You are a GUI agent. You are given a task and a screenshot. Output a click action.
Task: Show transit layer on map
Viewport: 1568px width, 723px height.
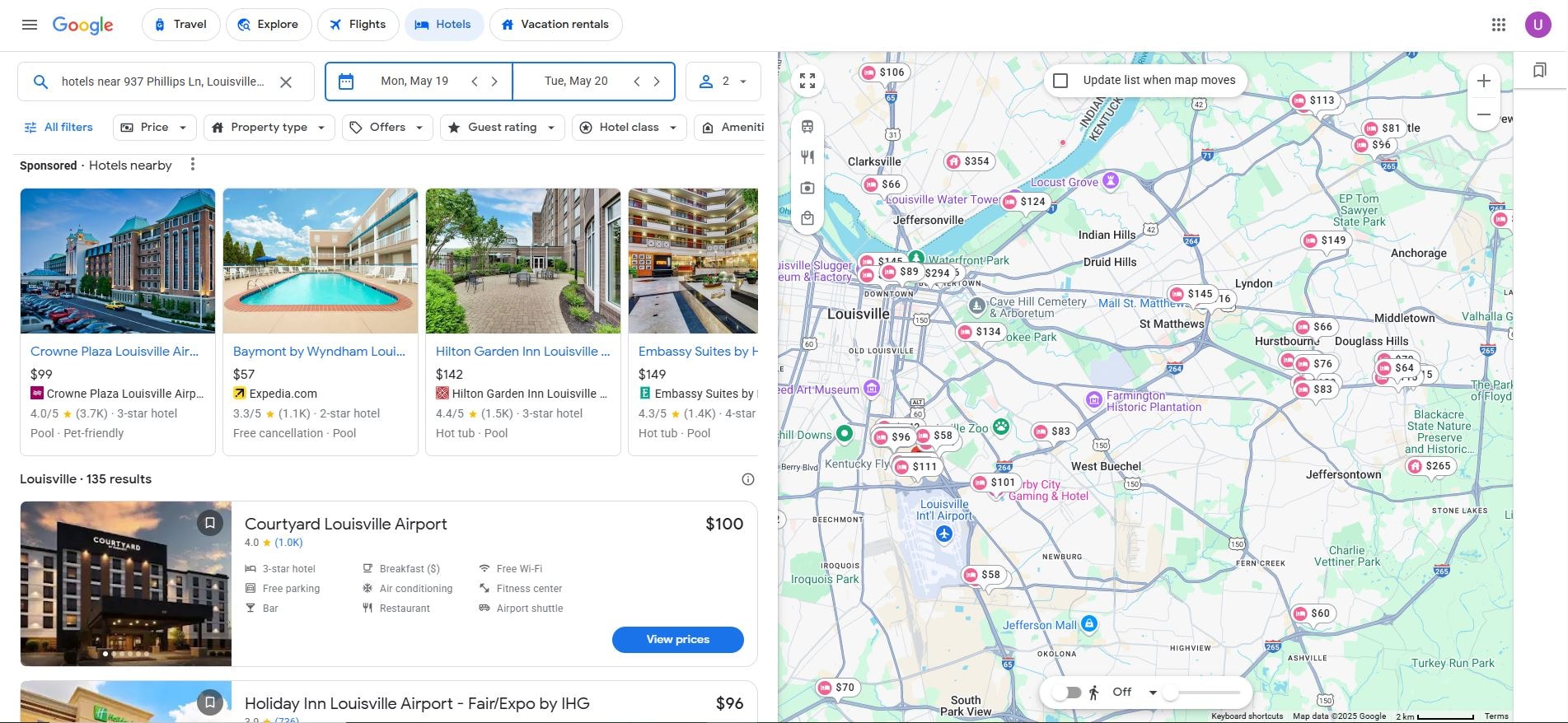(x=807, y=127)
